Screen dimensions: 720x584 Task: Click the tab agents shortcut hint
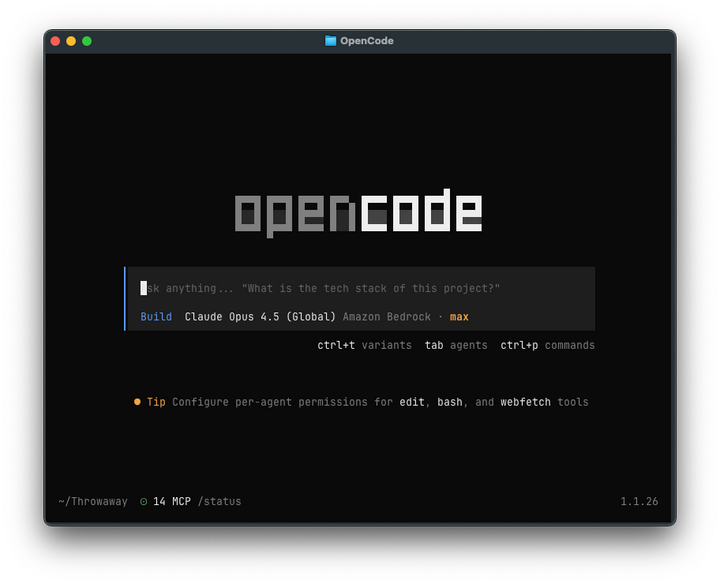click(x=456, y=345)
